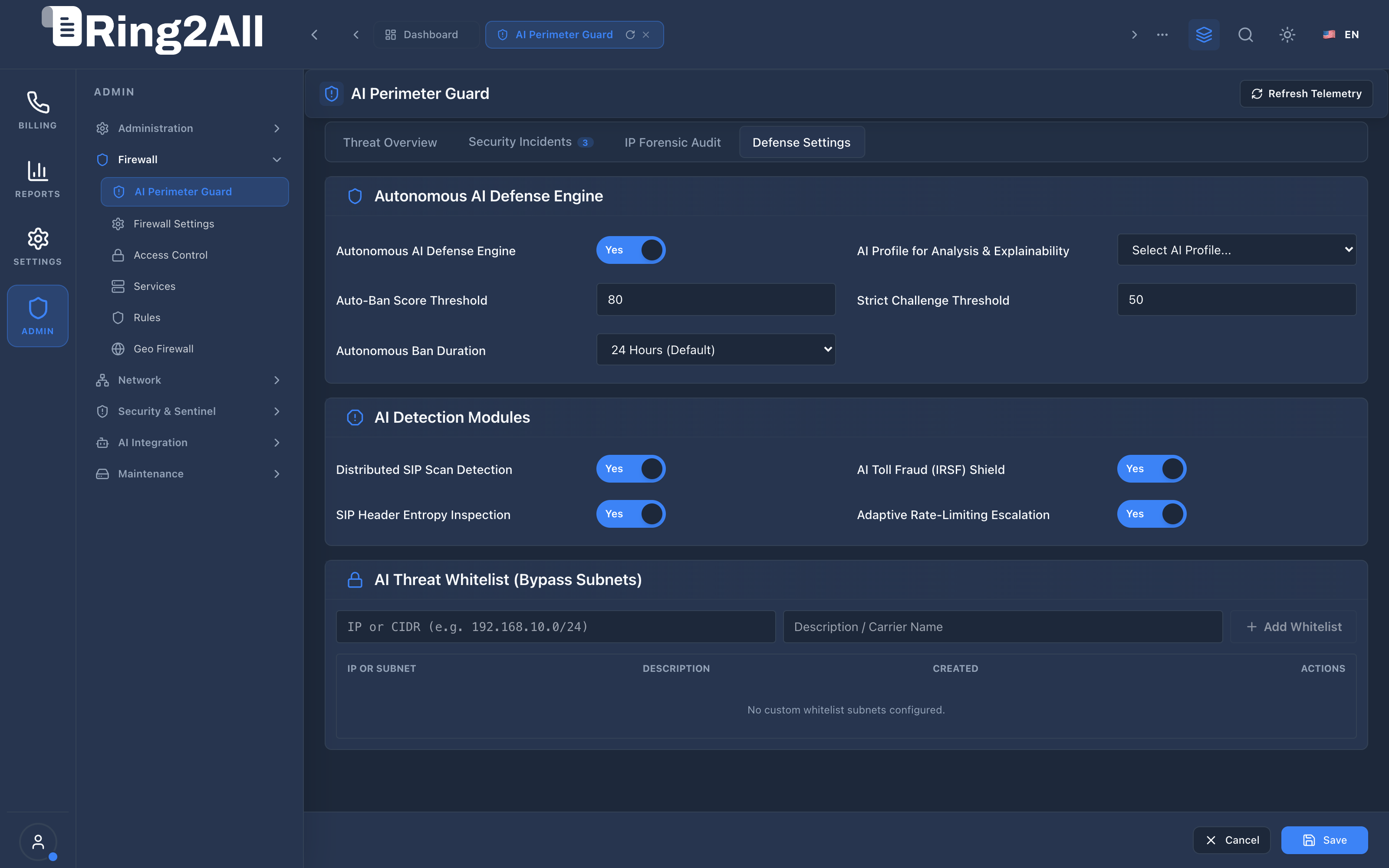Click the Refresh Telemetry button

click(1306, 94)
